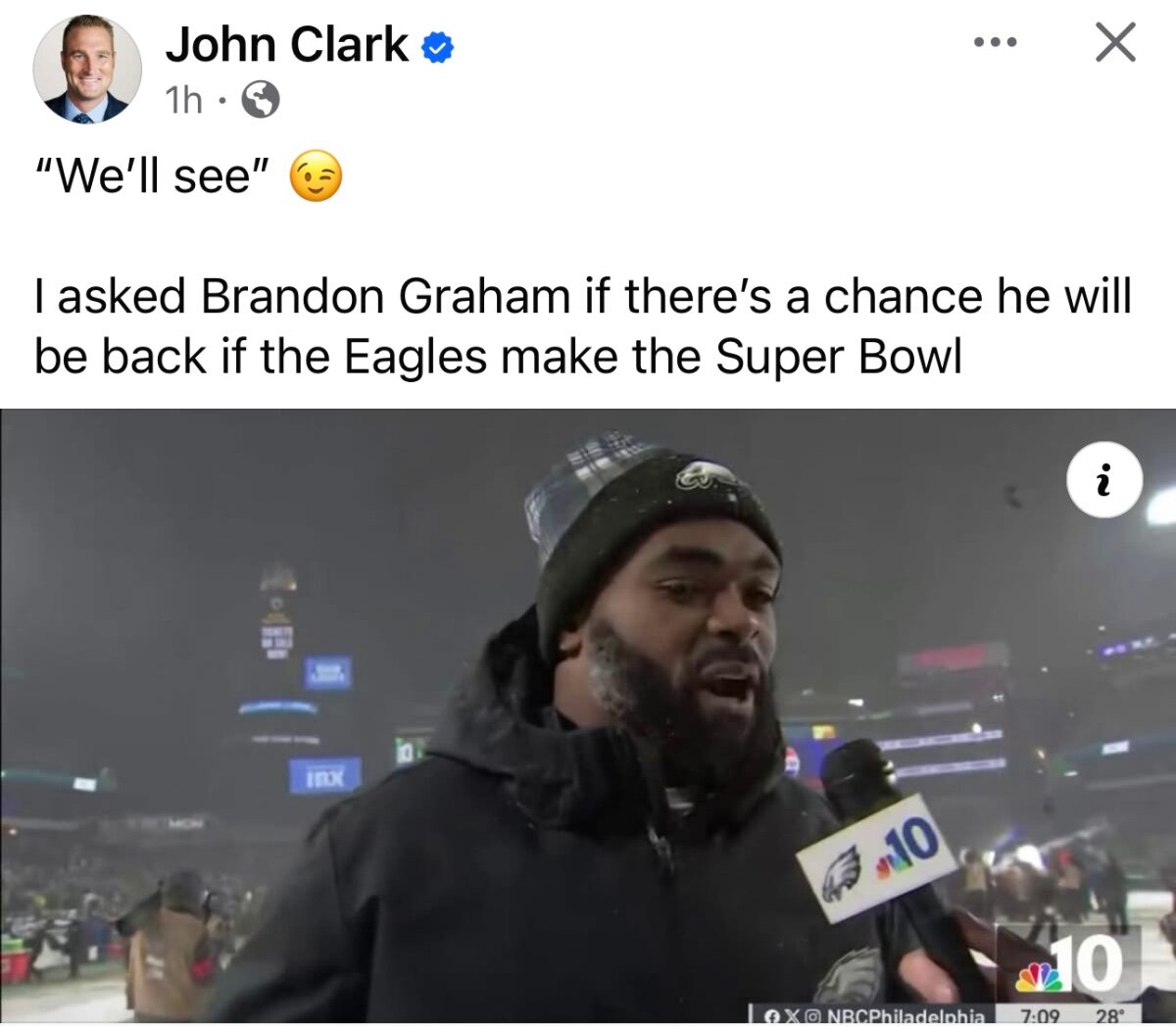Click the globe public audience icon
The image size is (1176, 1026).
[x=261, y=99]
